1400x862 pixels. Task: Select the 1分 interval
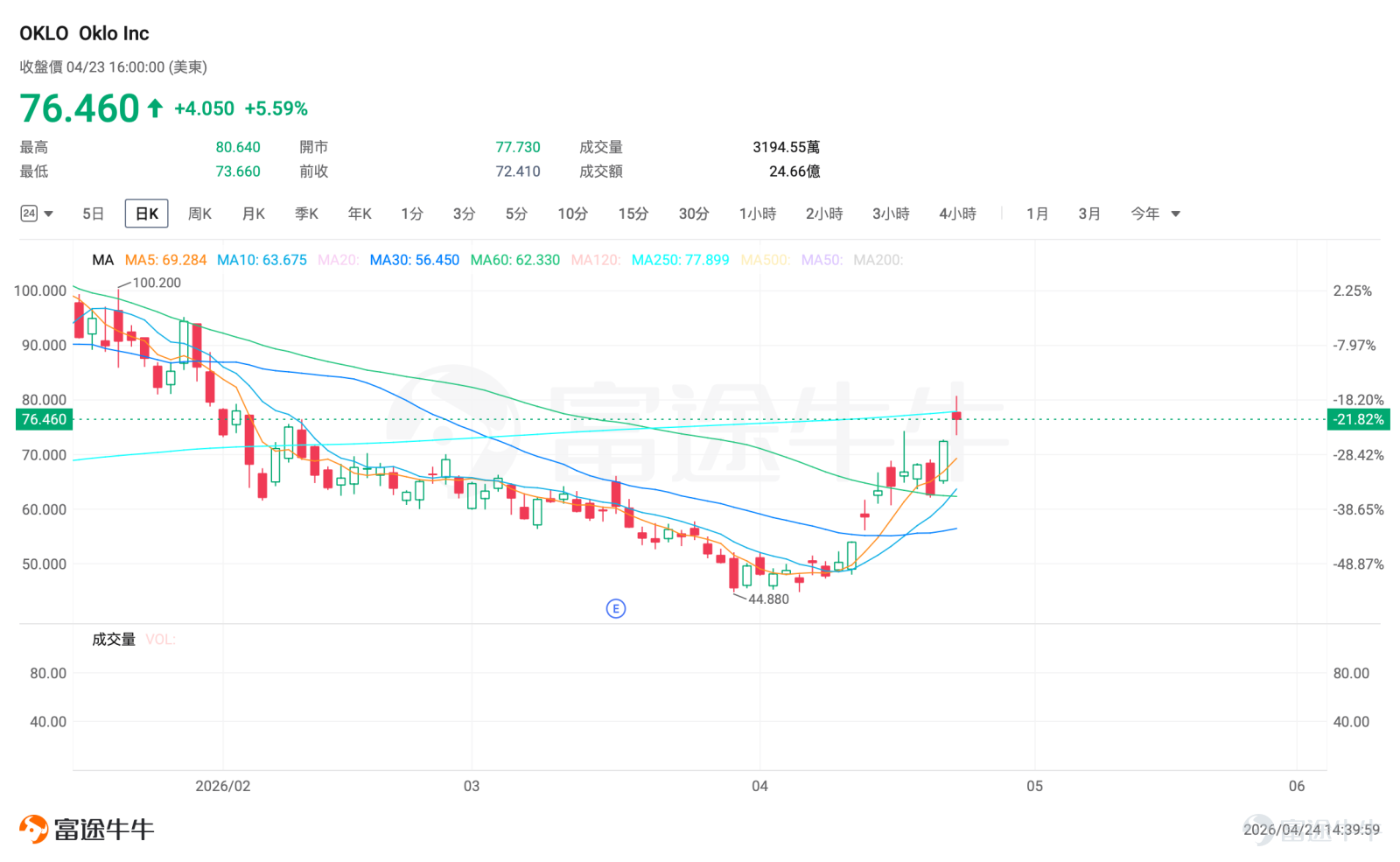pyautogui.click(x=412, y=214)
